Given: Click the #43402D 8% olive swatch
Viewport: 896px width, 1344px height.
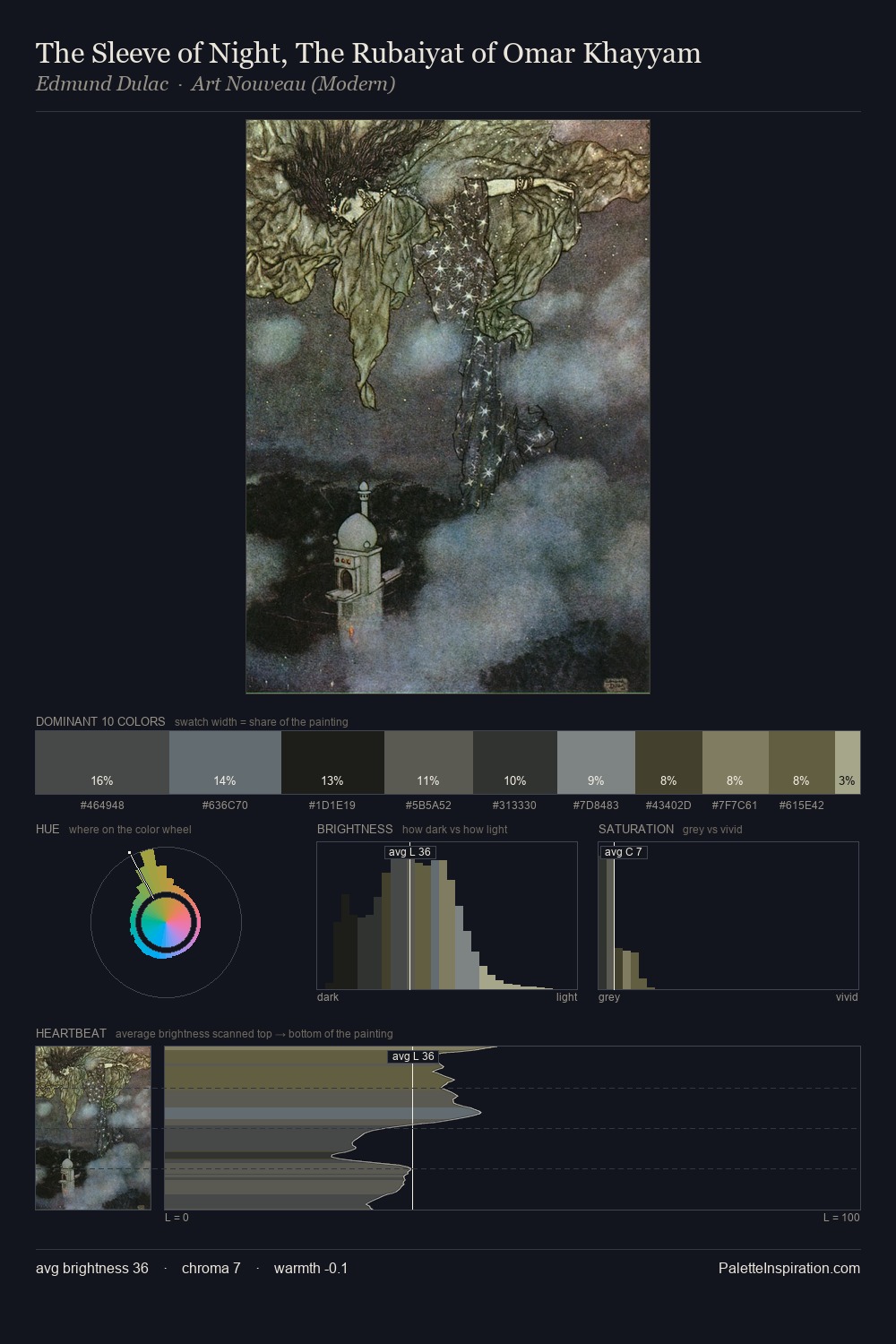Looking at the screenshot, I should [x=668, y=762].
